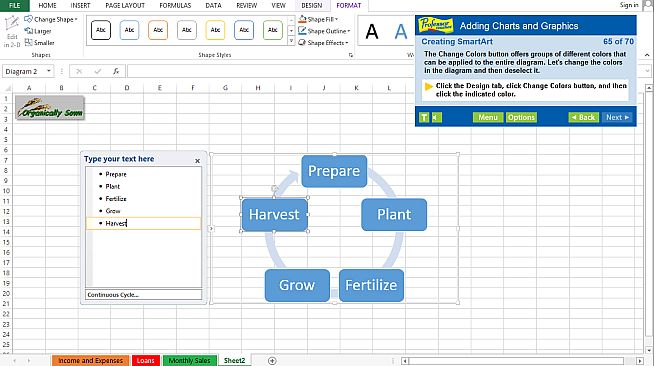The width and height of the screenshot is (654, 366).
Task: Open the Monthly Sales sheet tab
Action: (189, 361)
